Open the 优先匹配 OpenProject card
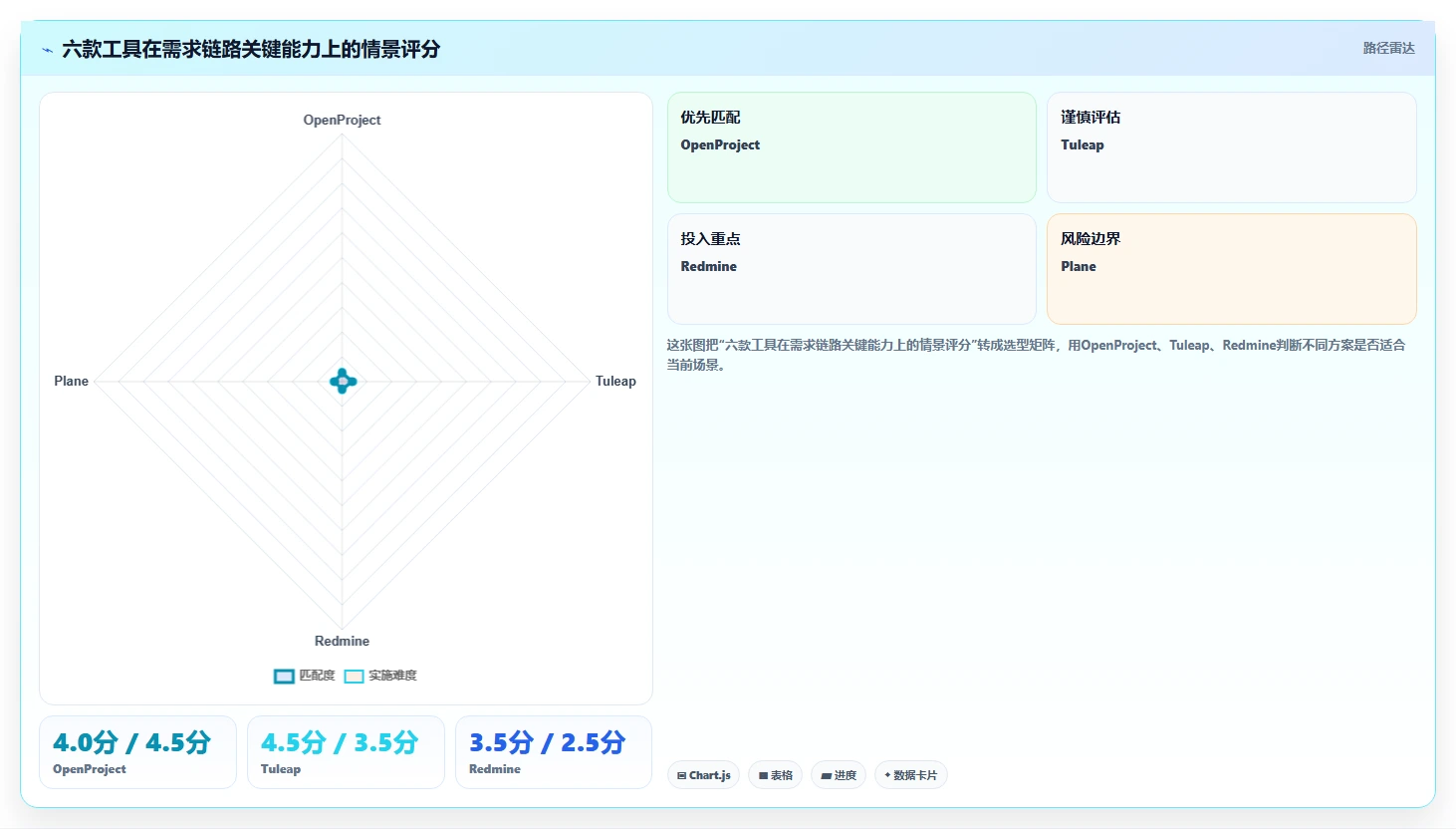This screenshot has height=829, width=1456. pos(851,147)
